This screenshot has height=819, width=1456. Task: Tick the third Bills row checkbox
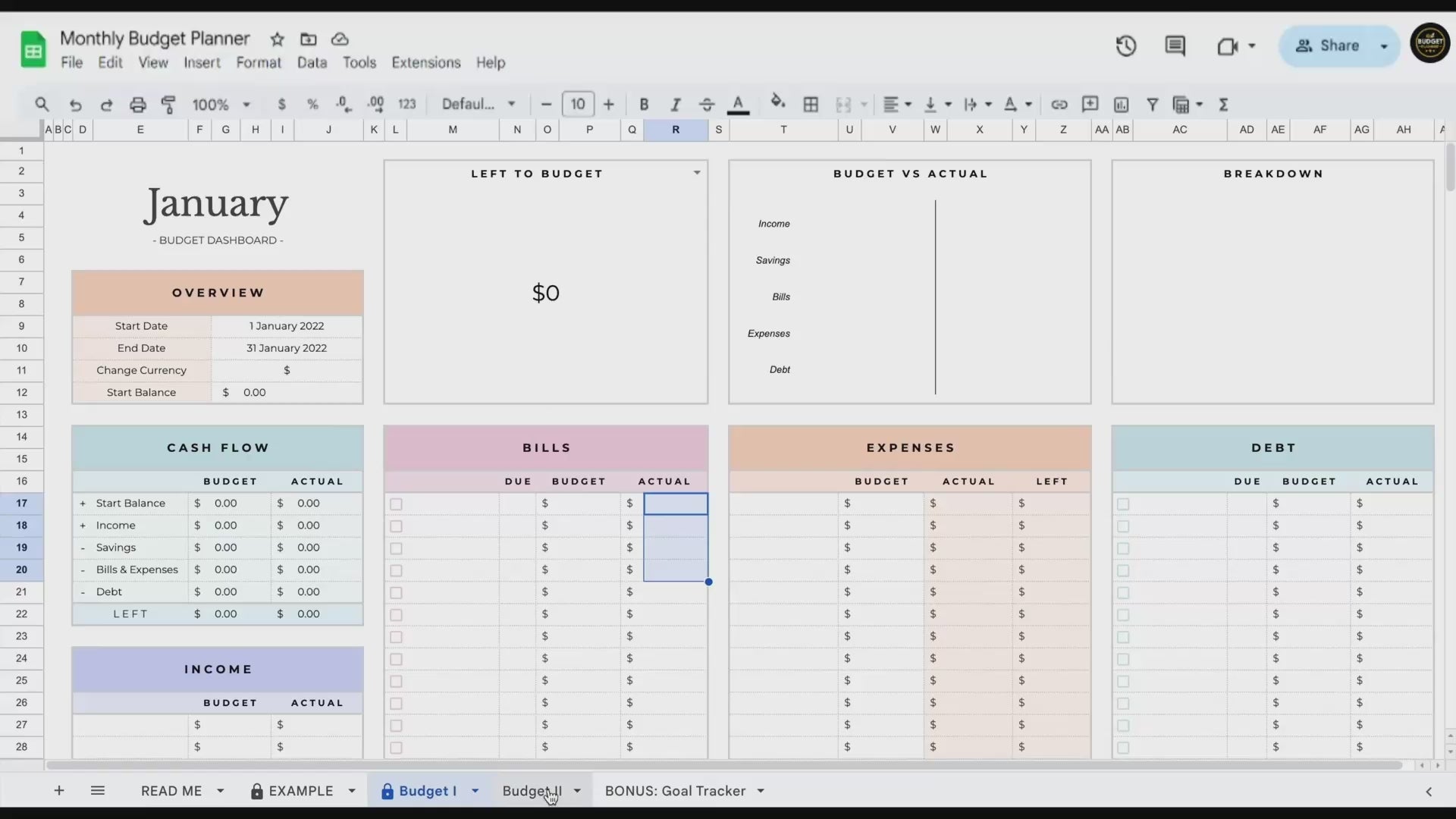pyautogui.click(x=396, y=548)
